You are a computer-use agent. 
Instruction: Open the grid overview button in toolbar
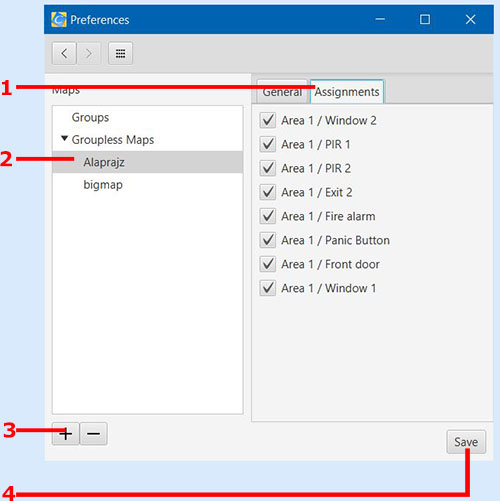tap(120, 53)
